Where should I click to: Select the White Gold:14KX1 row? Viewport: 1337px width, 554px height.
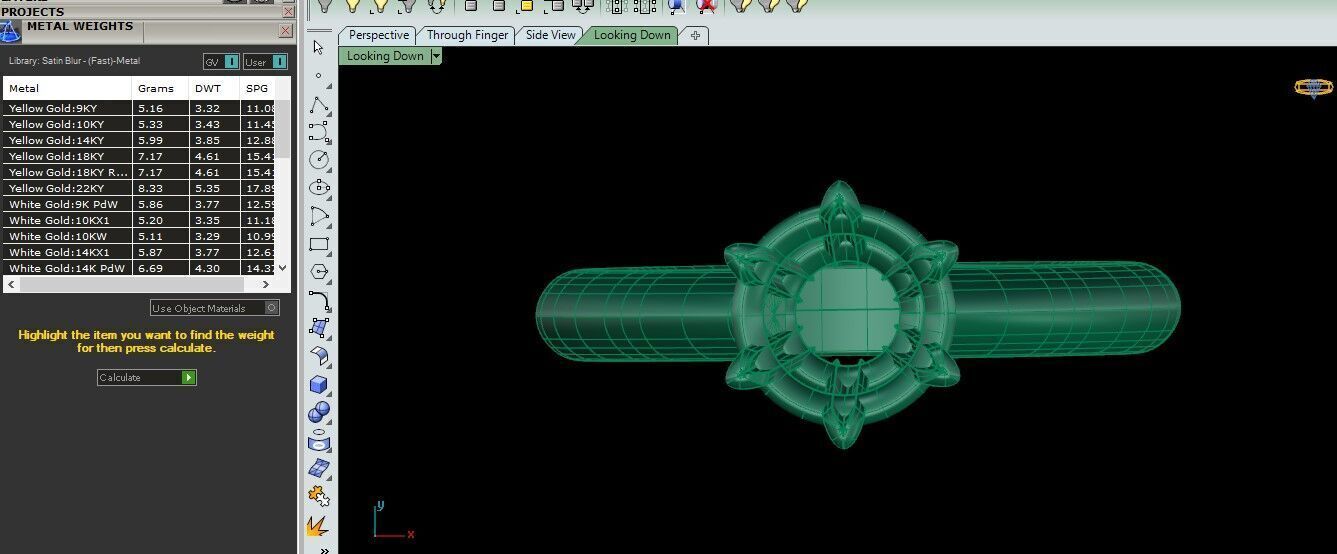tap(139, 252)
